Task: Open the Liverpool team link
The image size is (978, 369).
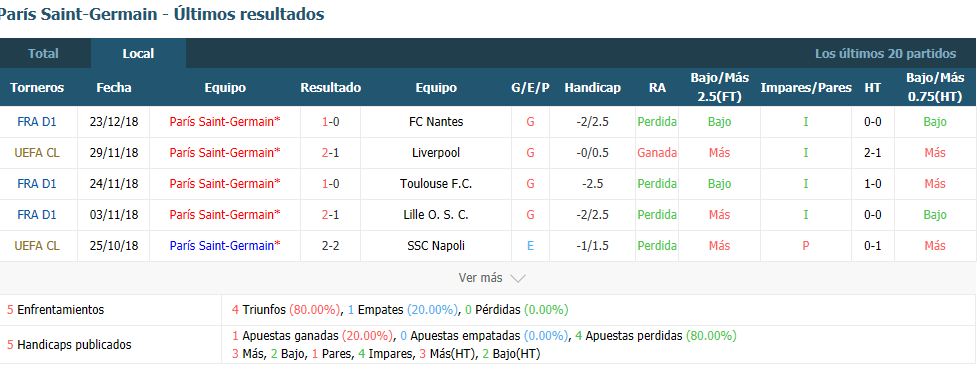Action: coord(436,153)
